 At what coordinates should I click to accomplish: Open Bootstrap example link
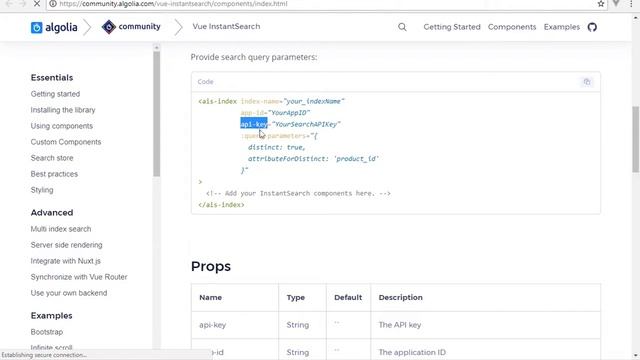47,332
